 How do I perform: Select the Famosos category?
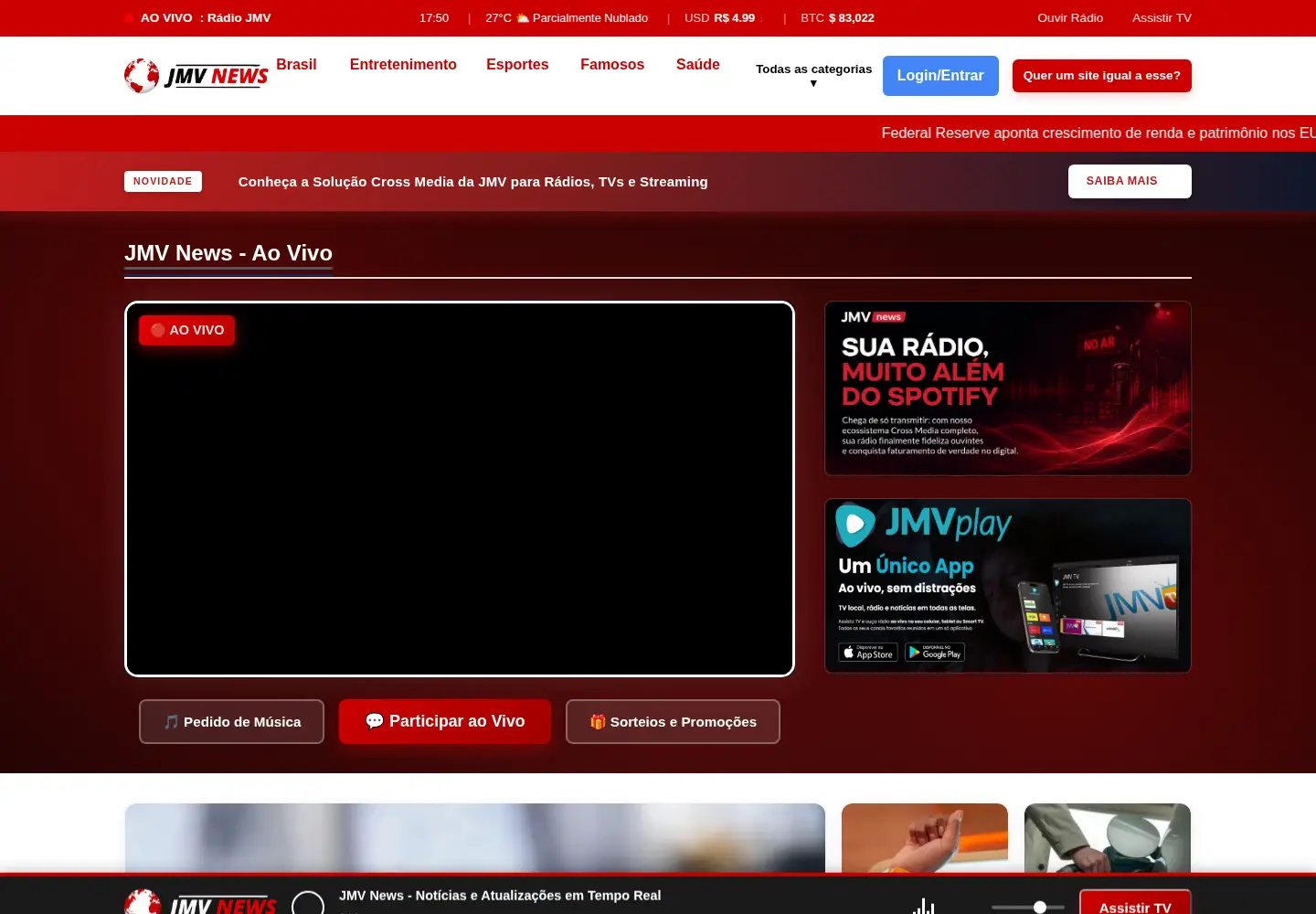(612, 64)
